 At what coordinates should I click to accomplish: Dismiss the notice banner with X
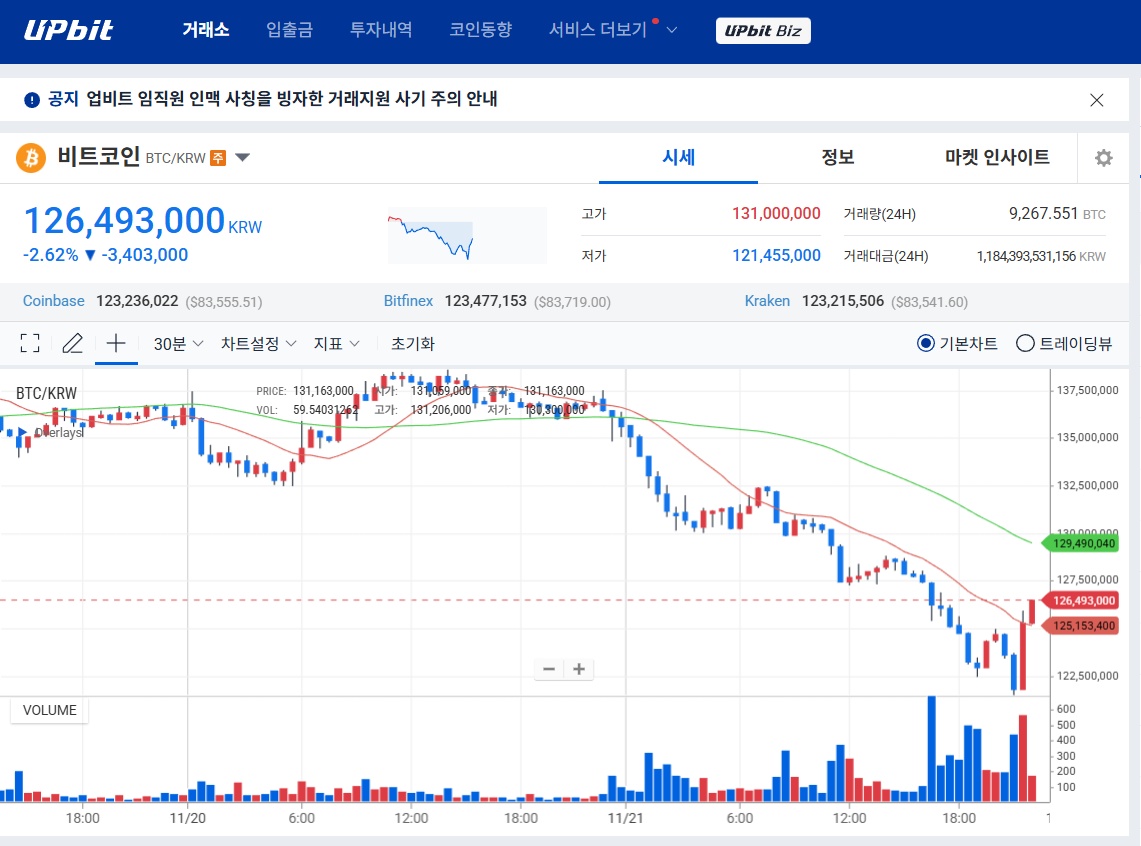pos(1096,99)
